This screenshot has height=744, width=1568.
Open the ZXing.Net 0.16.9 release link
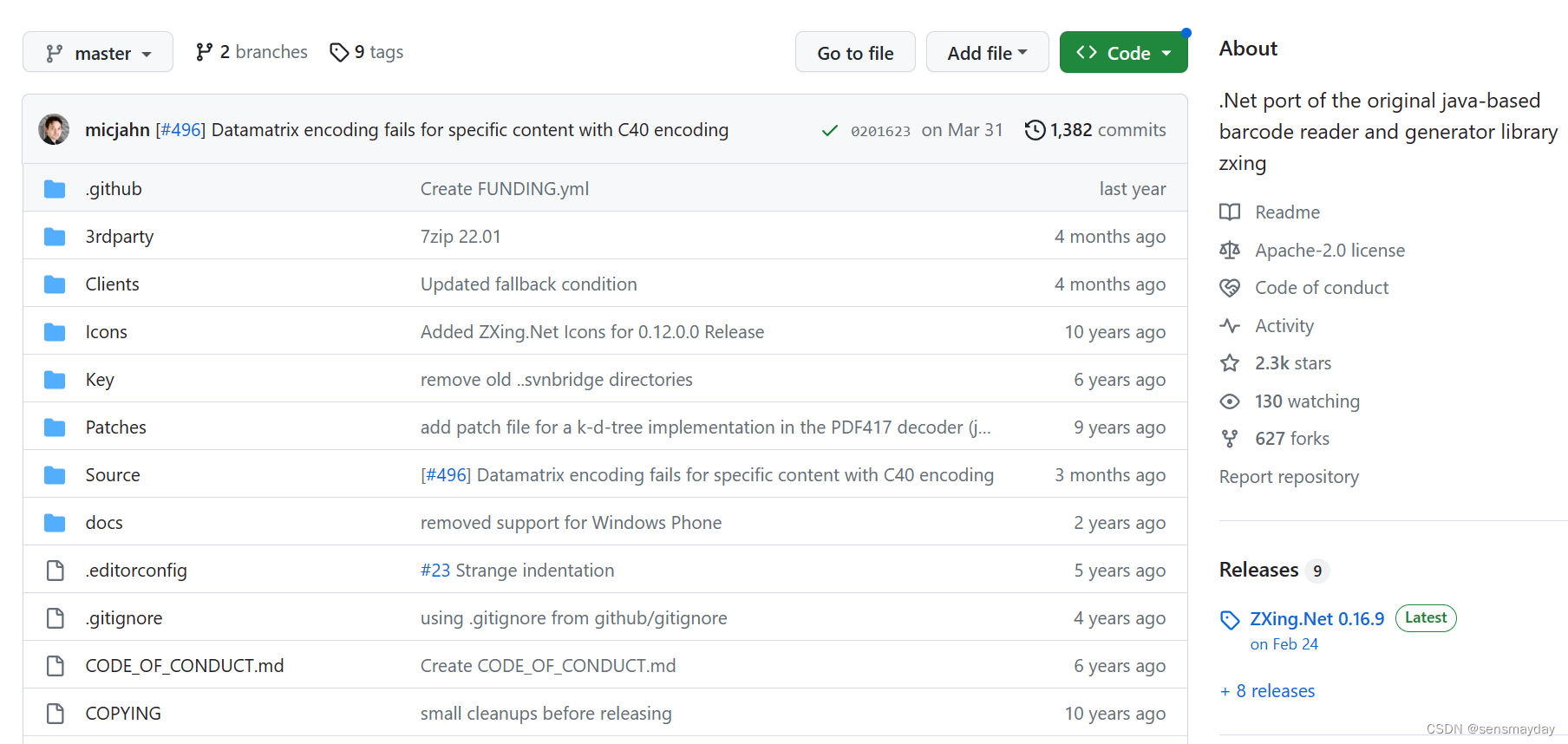(x=1316, y=619)
